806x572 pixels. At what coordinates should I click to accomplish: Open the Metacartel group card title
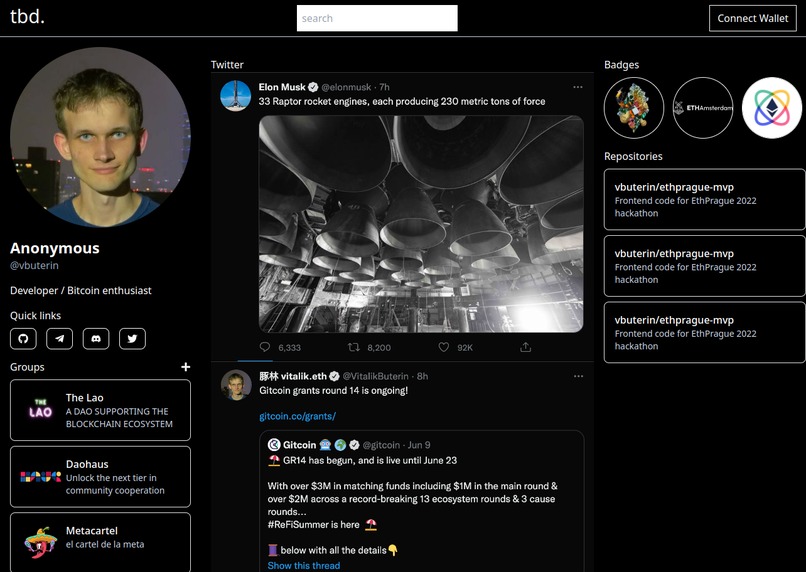(91, 530)
